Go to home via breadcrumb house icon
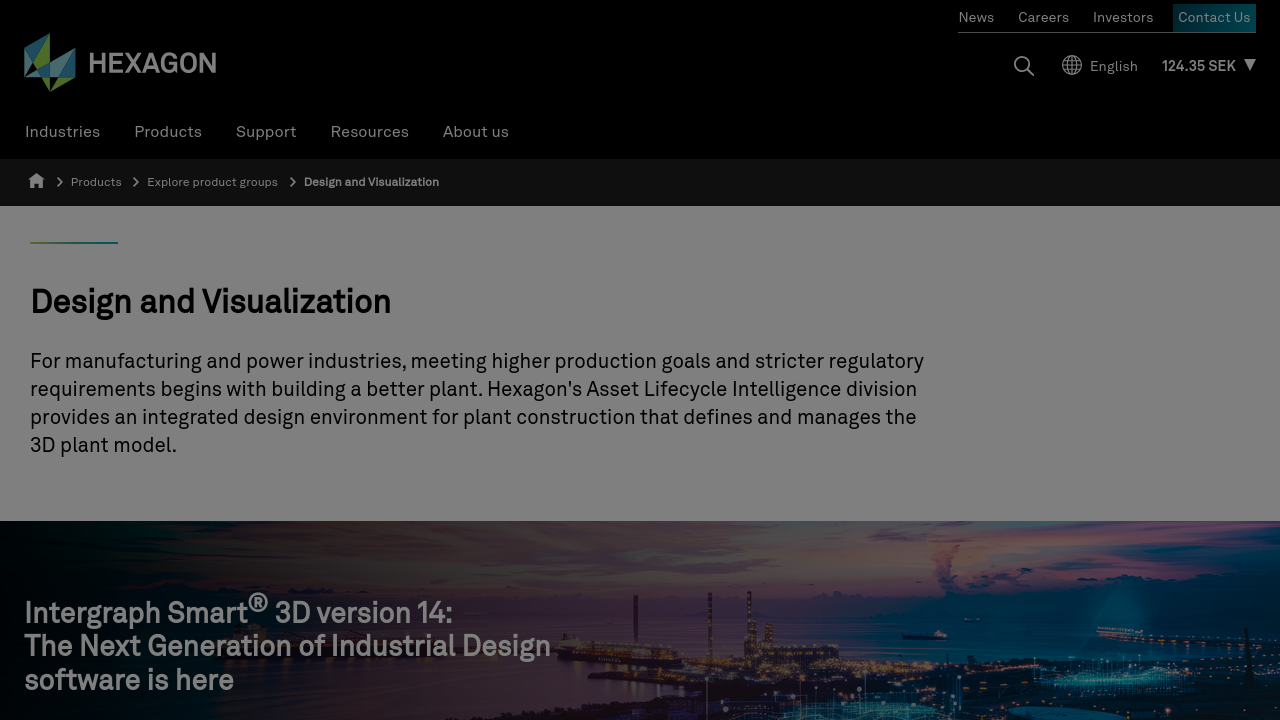This screenshot has width=1280, height=720. tap(37, 181)
